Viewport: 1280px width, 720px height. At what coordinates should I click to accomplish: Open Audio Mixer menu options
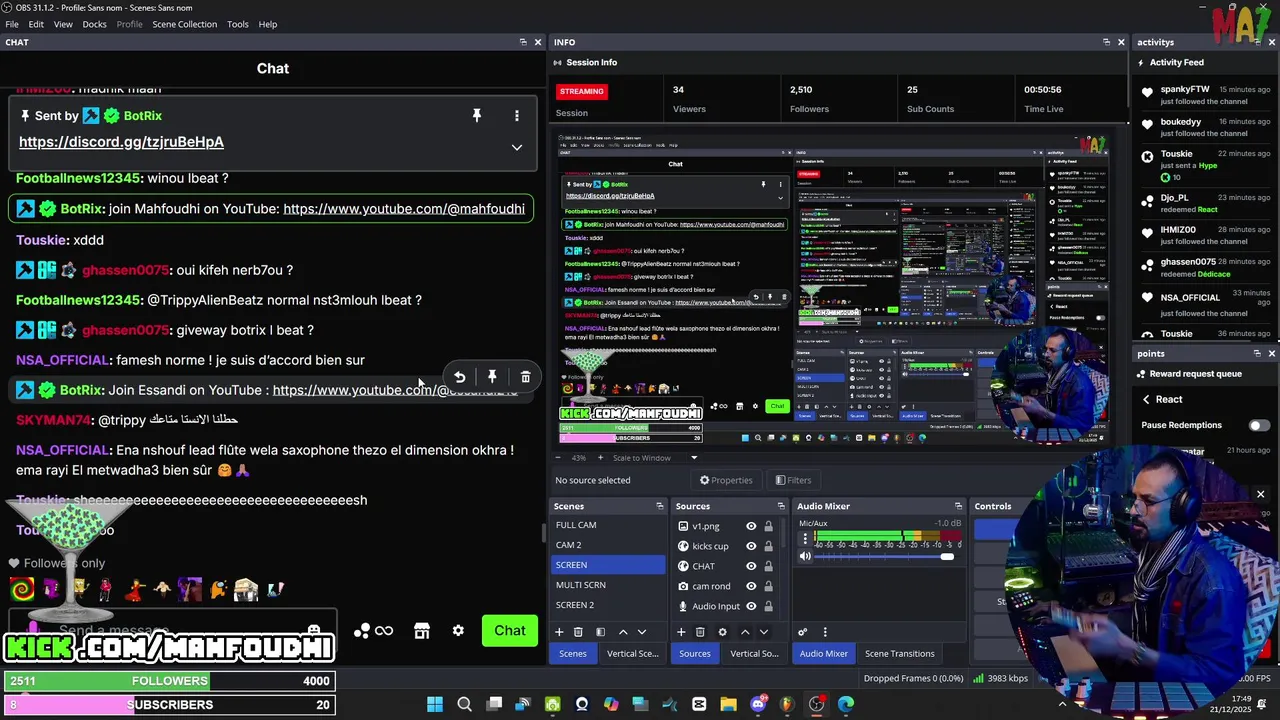point(825,632)
